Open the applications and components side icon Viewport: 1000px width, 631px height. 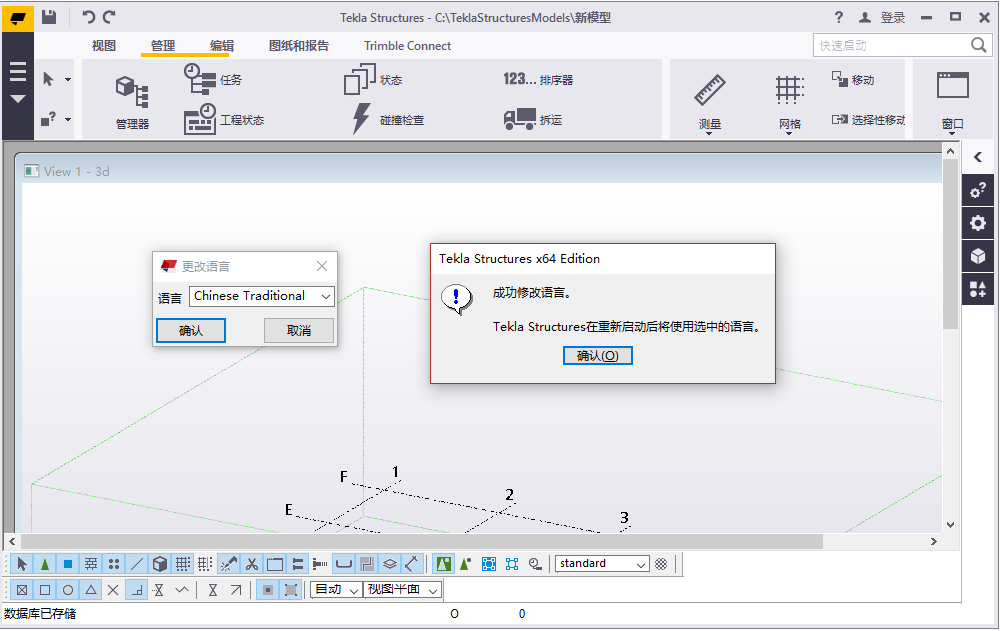pyautogui.click(x=978, y=289)
